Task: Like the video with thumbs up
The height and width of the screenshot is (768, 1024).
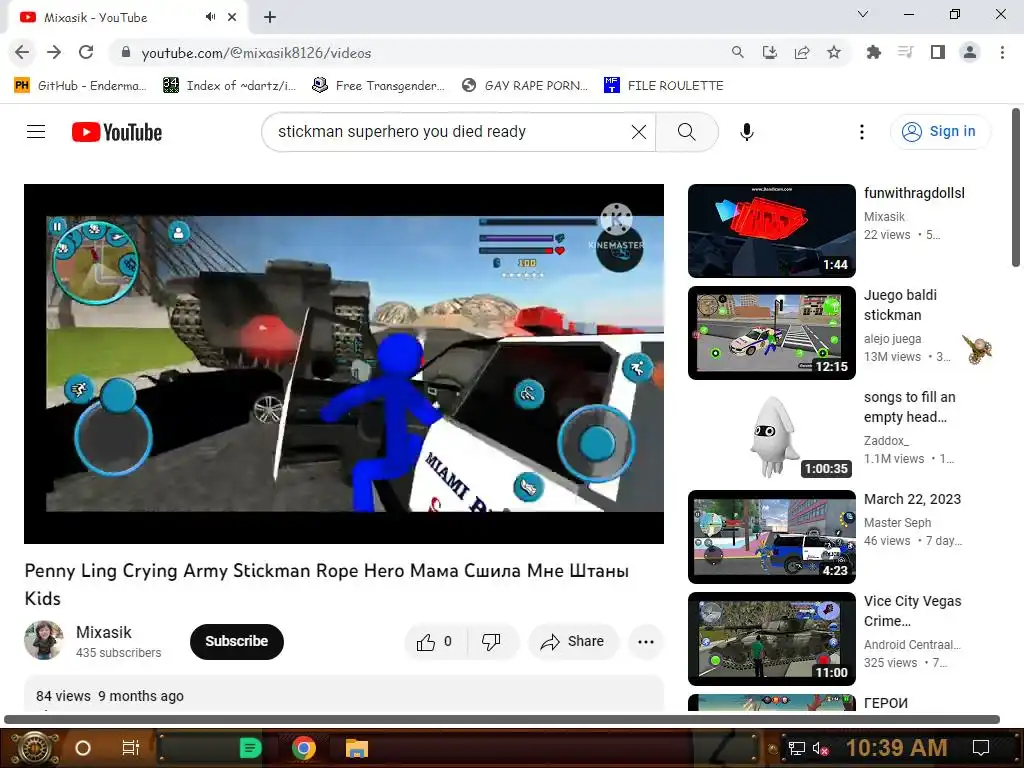Action: pyautogui.click(x=435, y=642)
